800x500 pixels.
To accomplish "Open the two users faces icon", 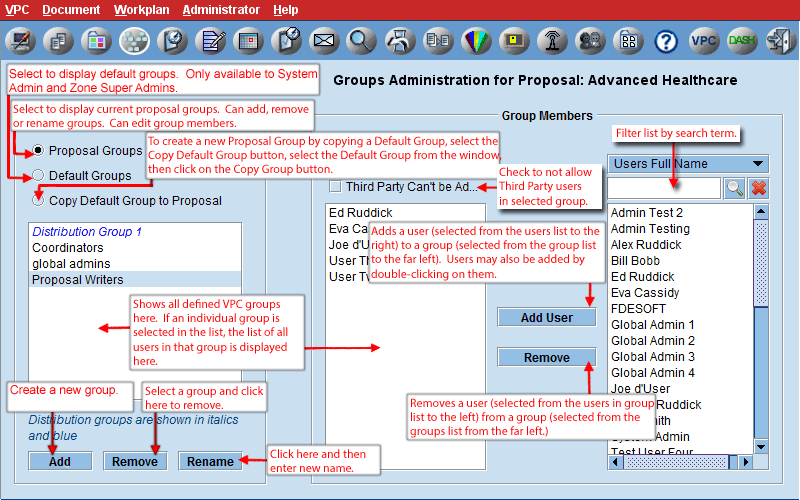I will (590, 41).
